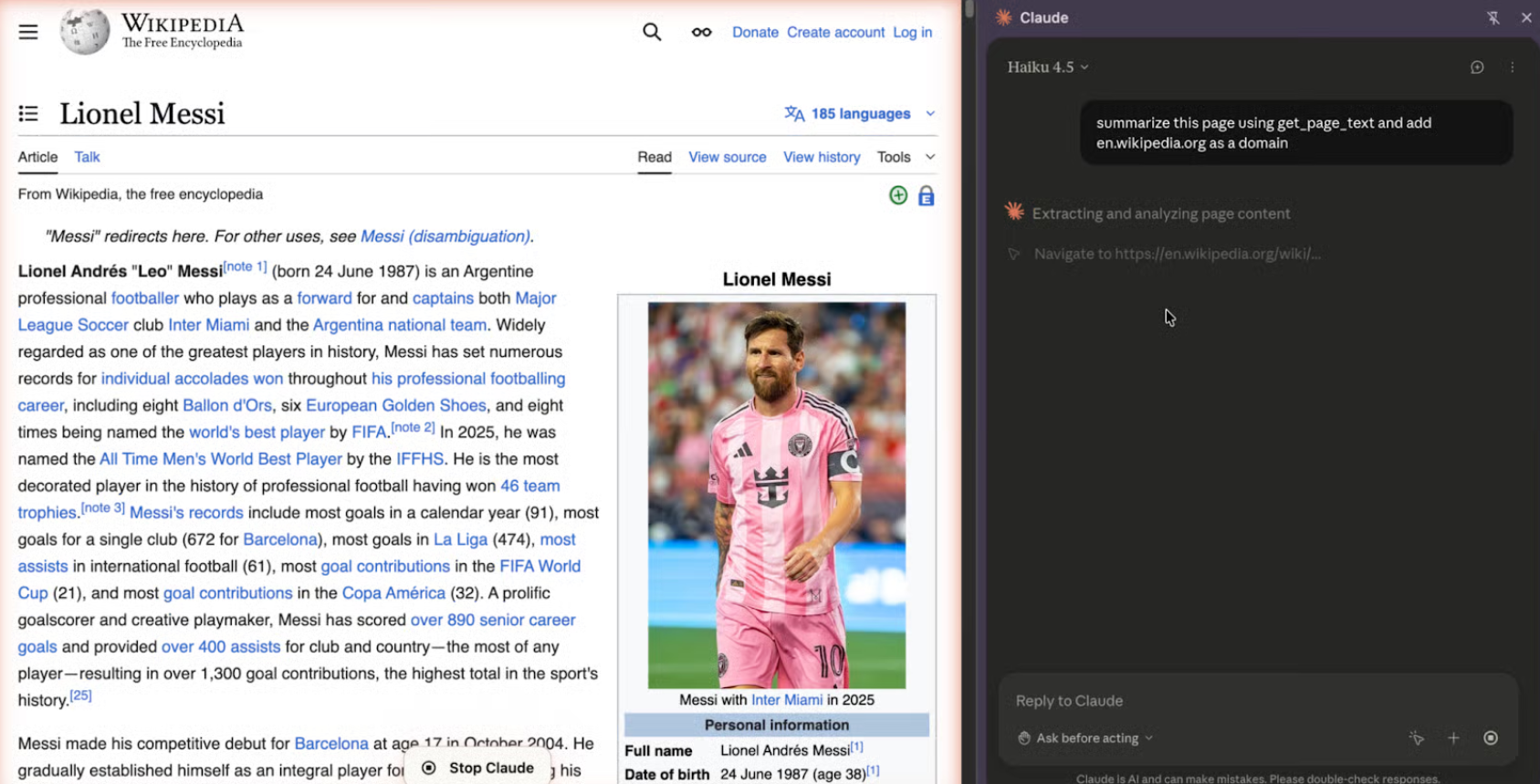Click inside the 'Reply to Claude' field
The height and width of the screenshot is (784, 1540).
(1205, 701)
